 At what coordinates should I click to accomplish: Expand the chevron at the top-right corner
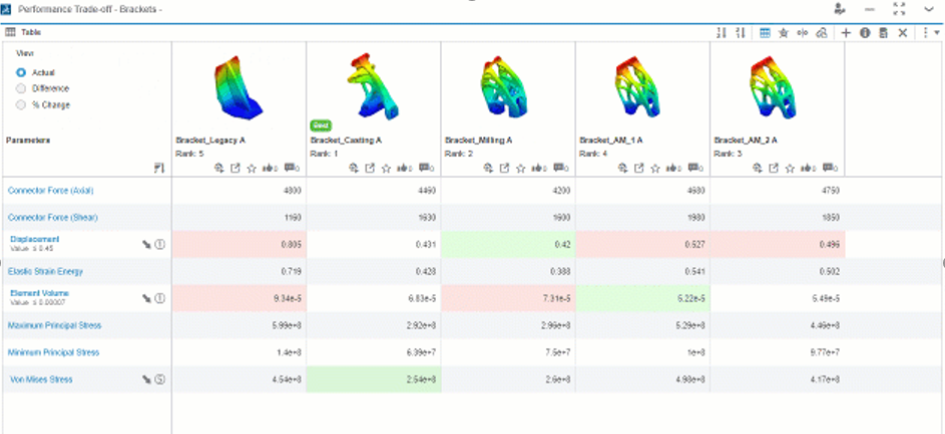coord(929,8)
